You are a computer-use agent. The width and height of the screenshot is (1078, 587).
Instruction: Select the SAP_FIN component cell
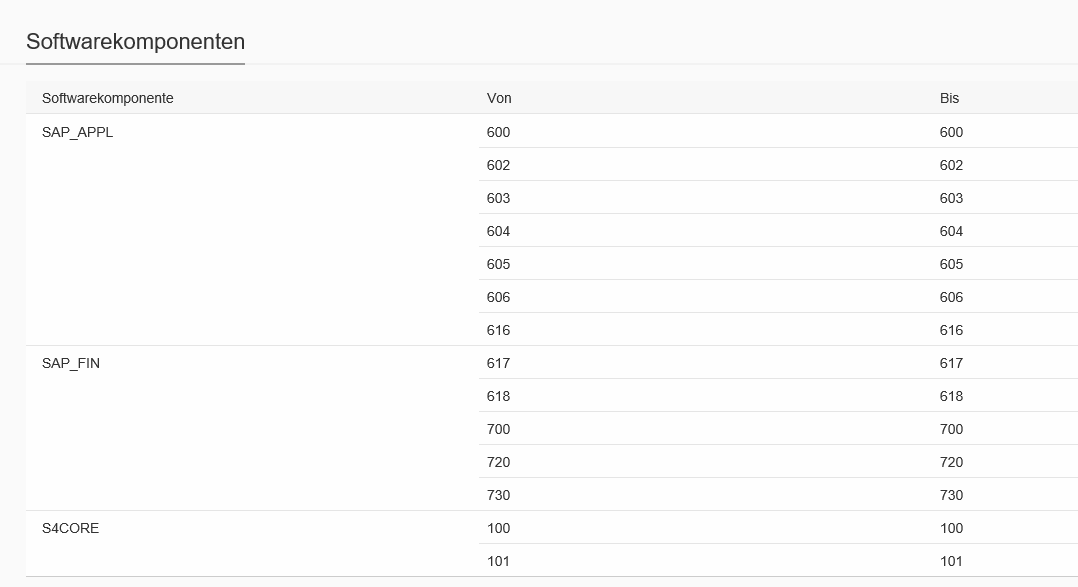tap(71, 363)
